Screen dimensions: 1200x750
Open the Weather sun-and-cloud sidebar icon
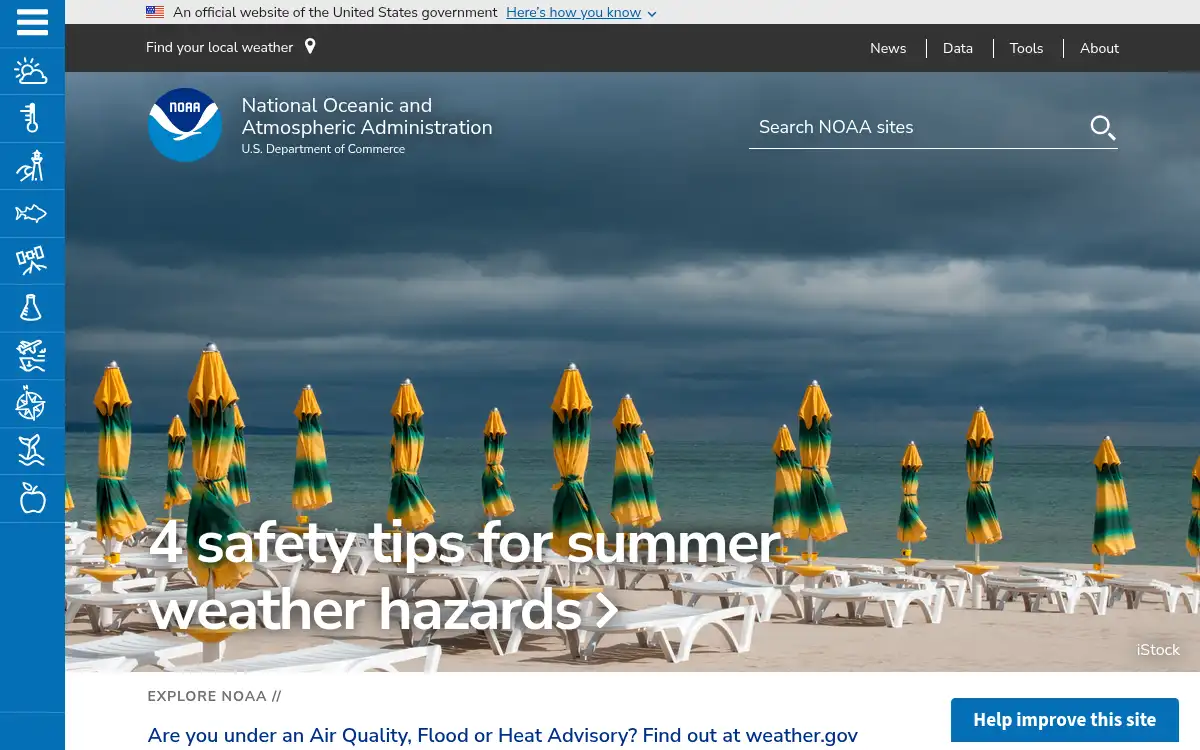pyautogui.click(x=32, y=71)
